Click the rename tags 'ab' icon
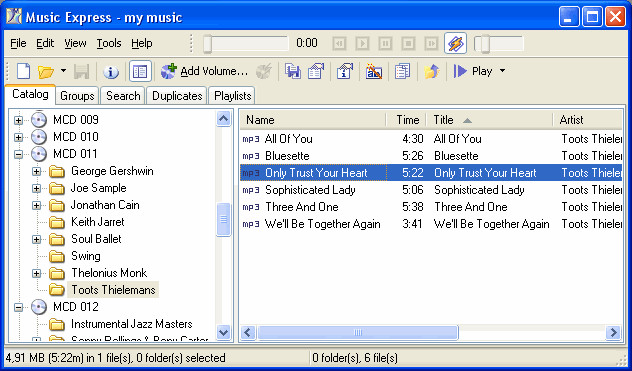Screen dimensions: 632x371 click(x=374, y=71)
